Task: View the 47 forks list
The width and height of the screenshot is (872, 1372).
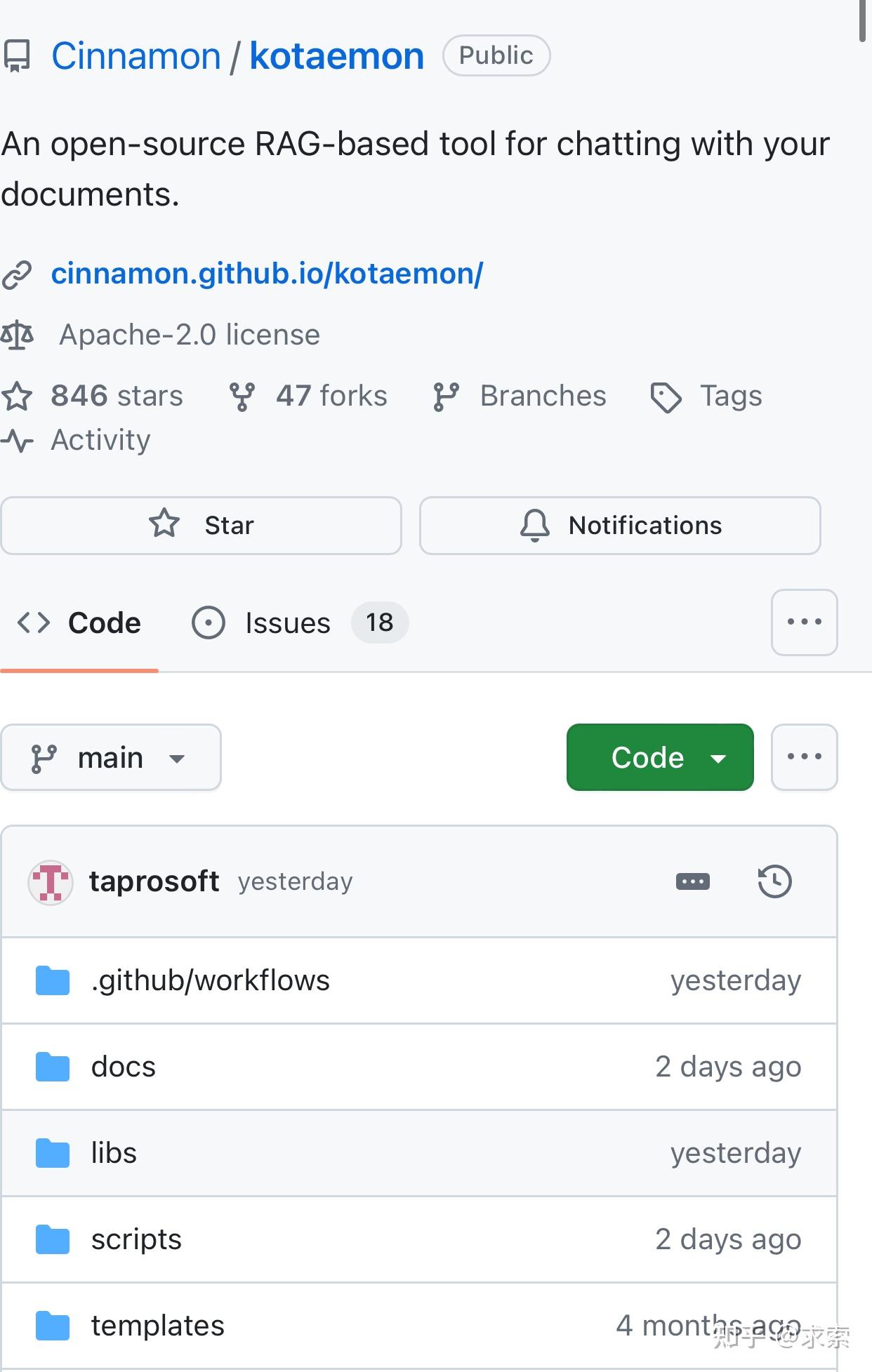Action: pyautogui.click(x=330, y=396)
